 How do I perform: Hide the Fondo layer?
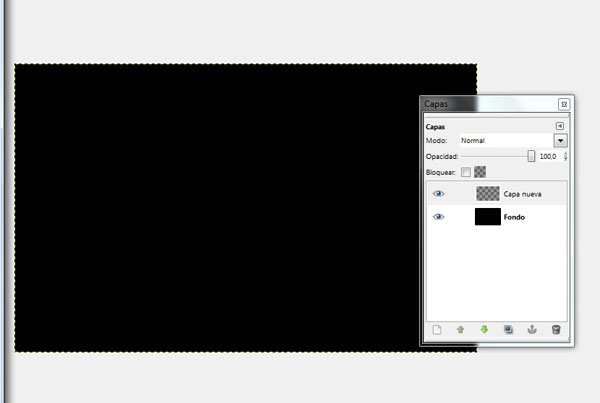438,217
